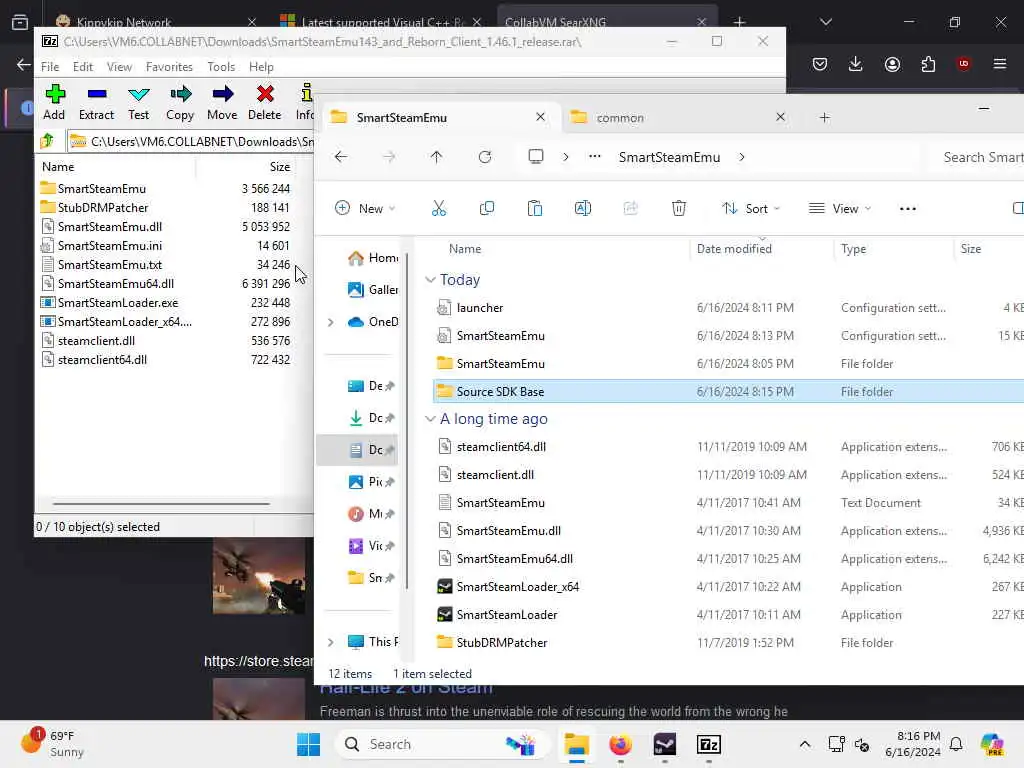The width and height of the screenshot is (1024, 768).
Task: Open Home in navigation pane
Action: pos(372,258)
